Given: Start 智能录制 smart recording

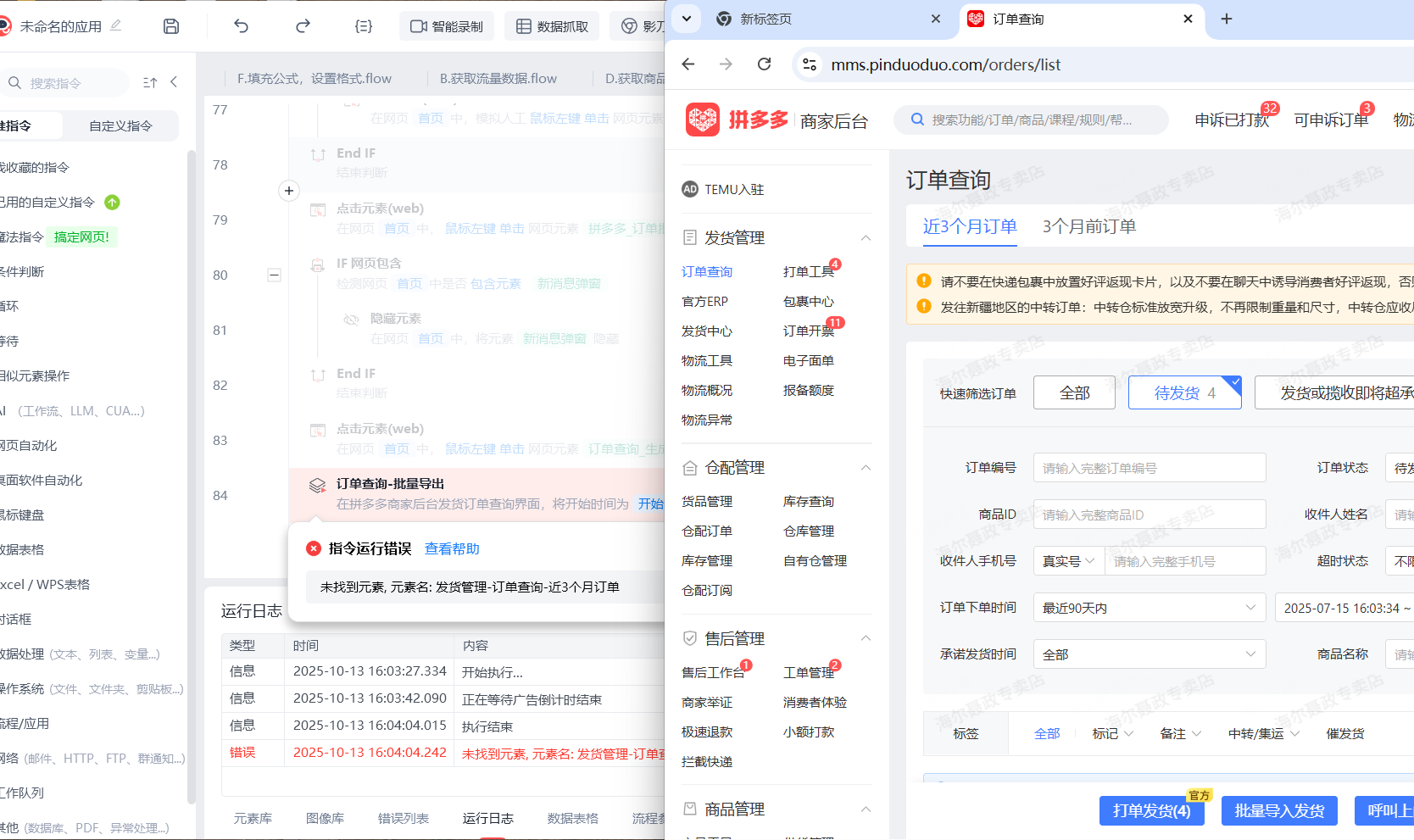Looking at the screenshot, I should point(447,26).
